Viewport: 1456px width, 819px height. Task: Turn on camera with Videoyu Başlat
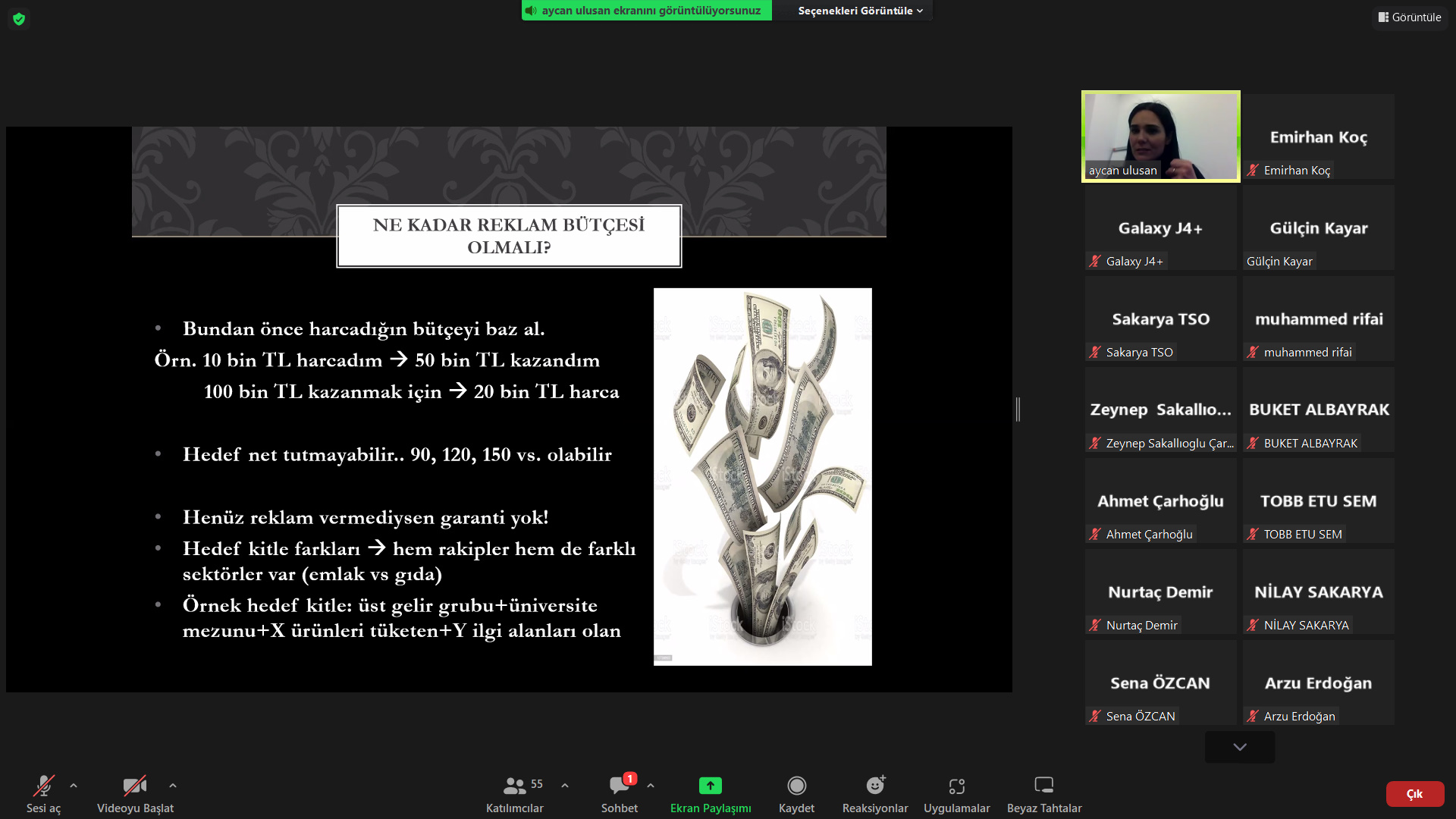click(x=135, y=793)
